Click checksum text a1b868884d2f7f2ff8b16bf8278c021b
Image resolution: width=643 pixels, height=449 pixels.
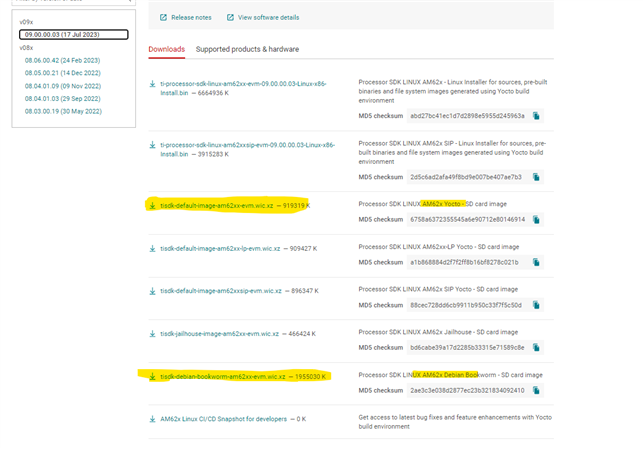[x=464, y=262]
